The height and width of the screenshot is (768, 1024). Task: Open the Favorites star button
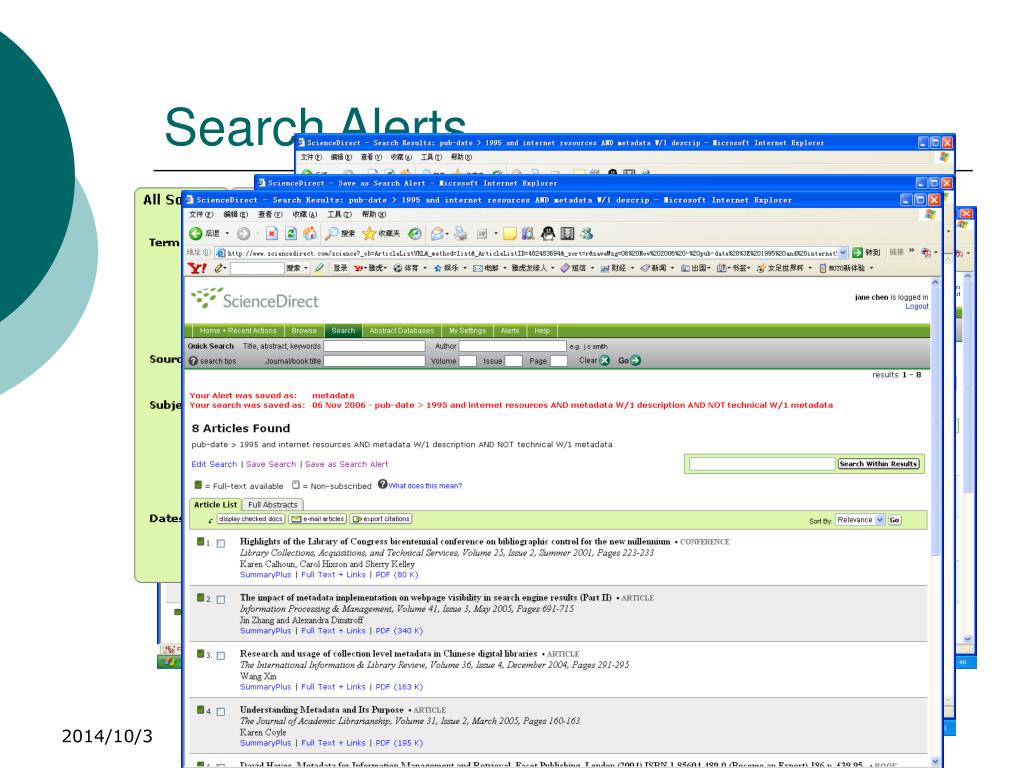coord(381,233)
